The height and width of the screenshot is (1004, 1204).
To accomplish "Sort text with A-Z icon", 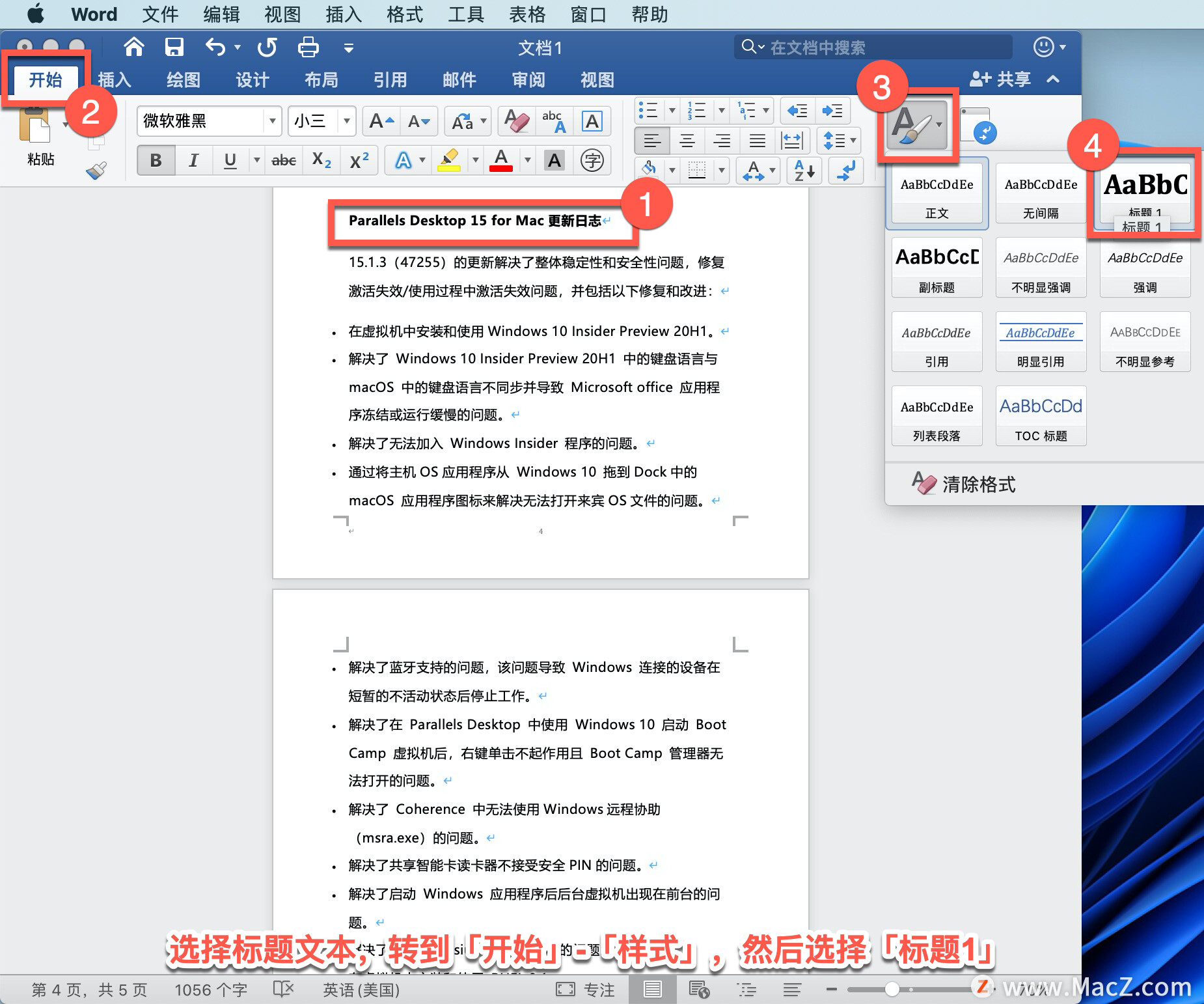I will click(x=804, y=171).
